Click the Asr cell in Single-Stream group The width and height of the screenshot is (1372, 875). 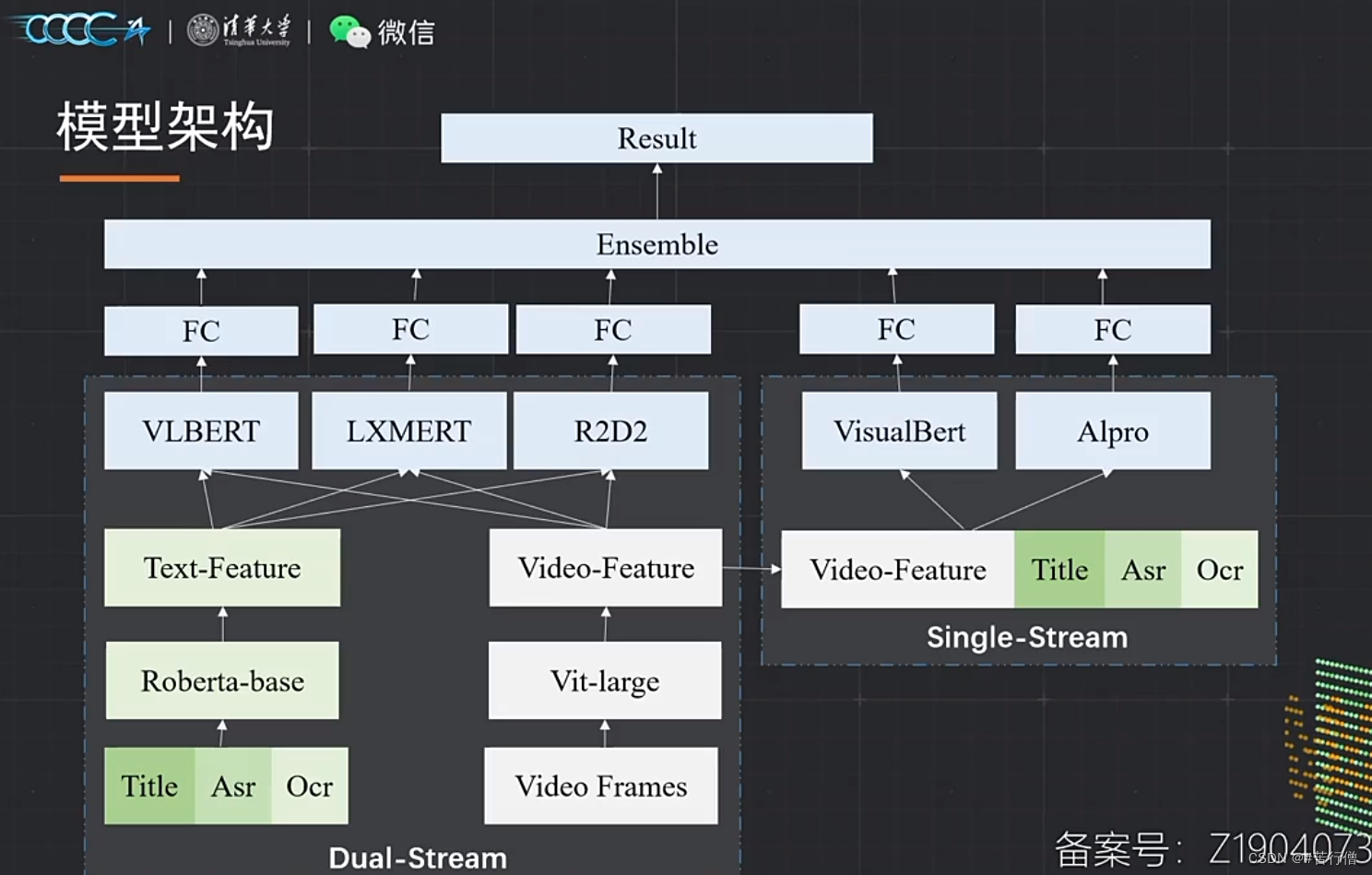(1143, 569)
